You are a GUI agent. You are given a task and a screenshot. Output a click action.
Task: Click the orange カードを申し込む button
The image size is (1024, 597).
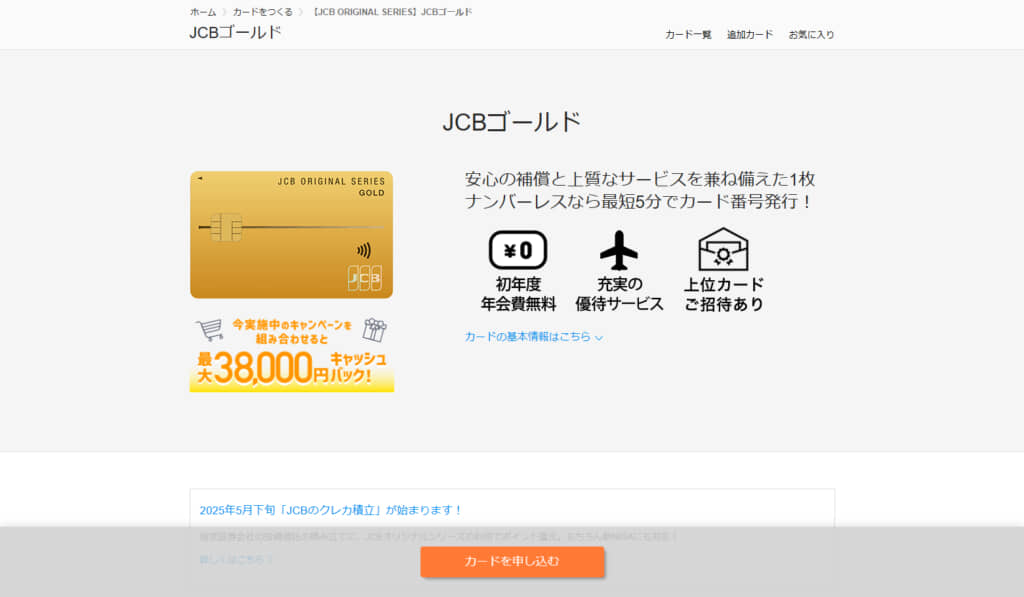pyautogui.click(x=512, y=561)
